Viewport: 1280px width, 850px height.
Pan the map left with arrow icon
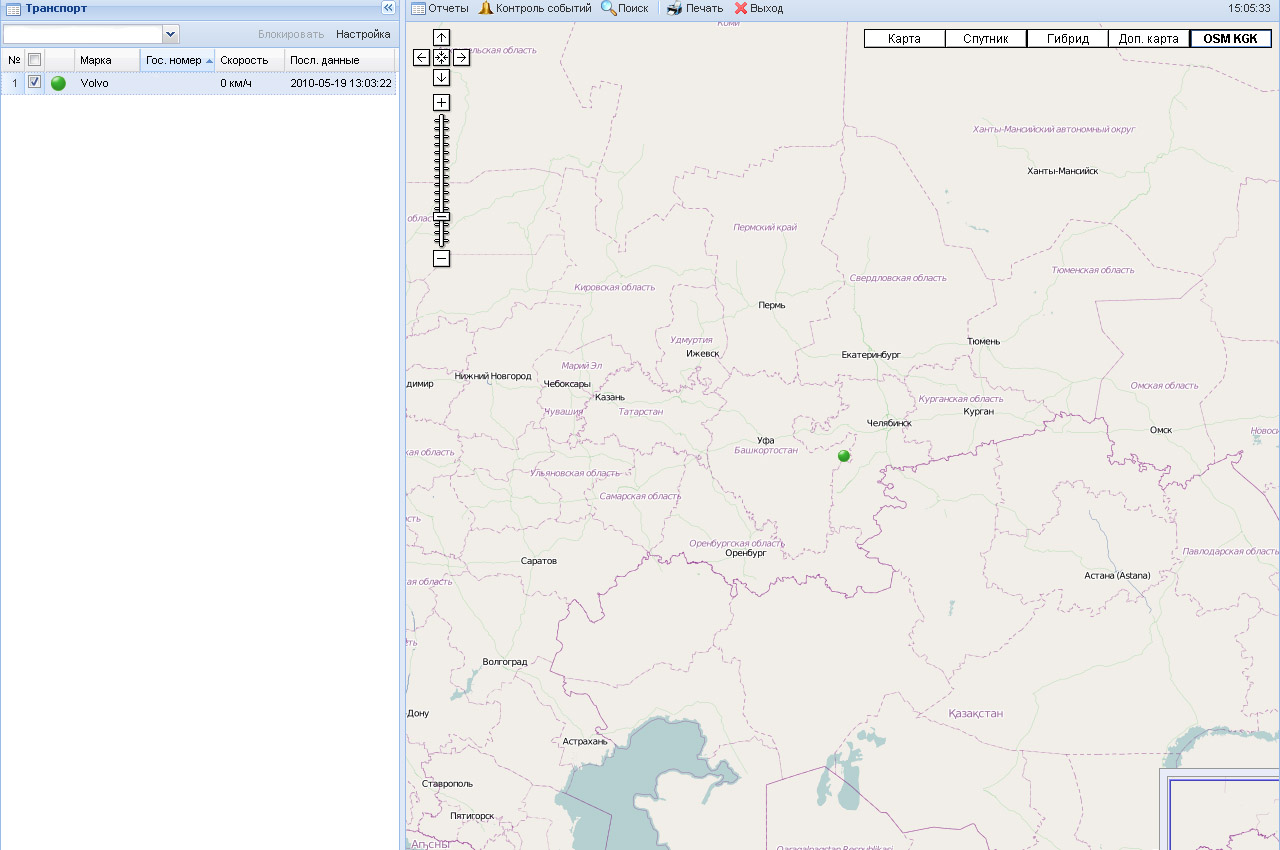[422, 58]
